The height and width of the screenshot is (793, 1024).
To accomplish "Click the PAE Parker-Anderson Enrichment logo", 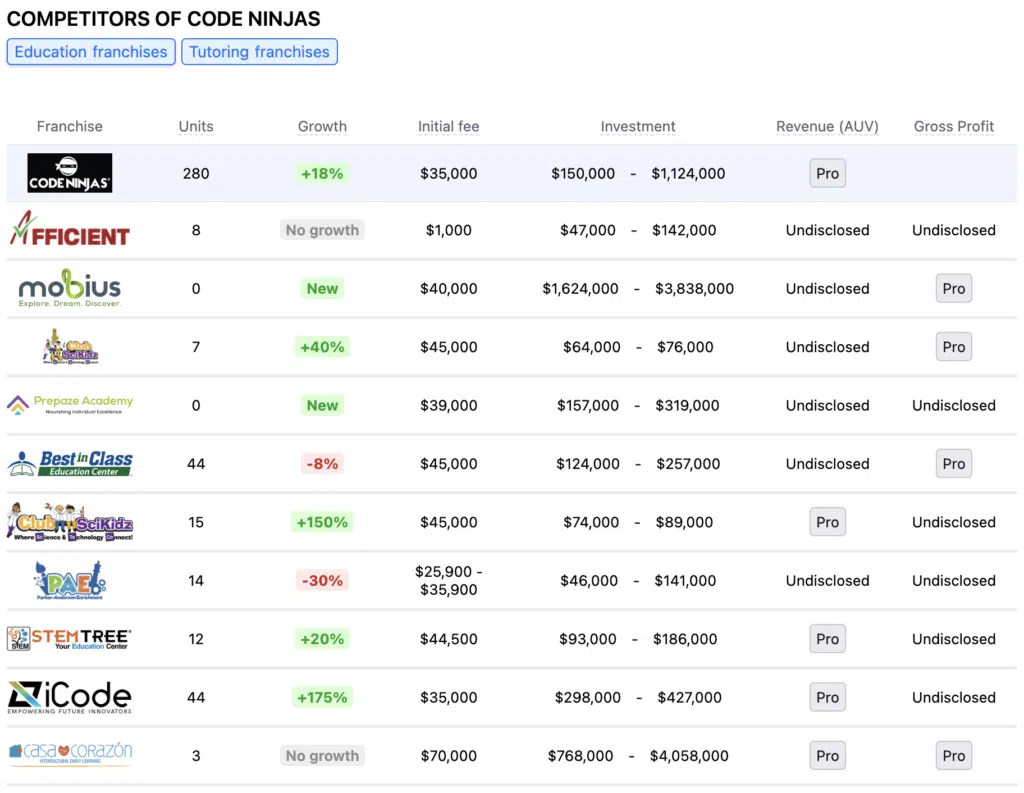I will [69, 580].
